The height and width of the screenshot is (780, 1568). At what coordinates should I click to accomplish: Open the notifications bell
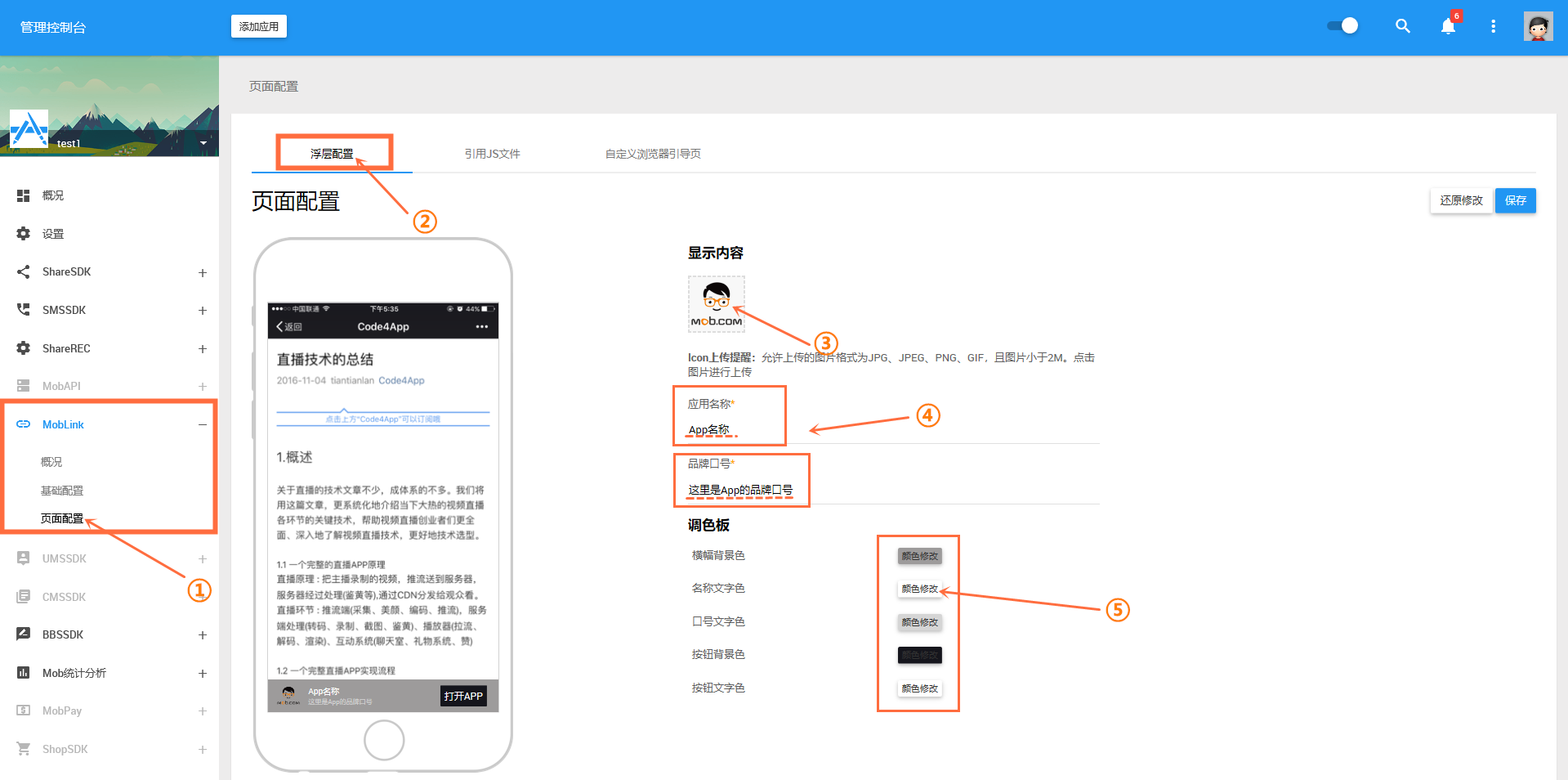(x=1447, y=26)
